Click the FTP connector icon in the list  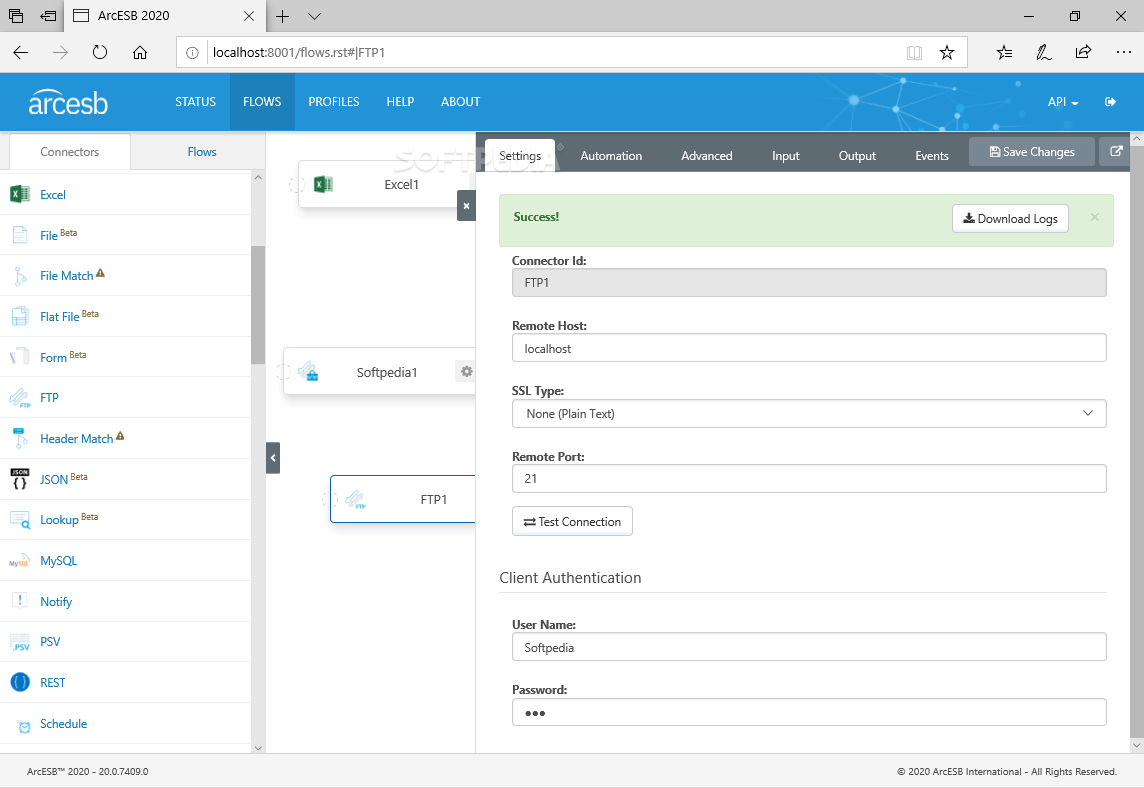[20, 398]
